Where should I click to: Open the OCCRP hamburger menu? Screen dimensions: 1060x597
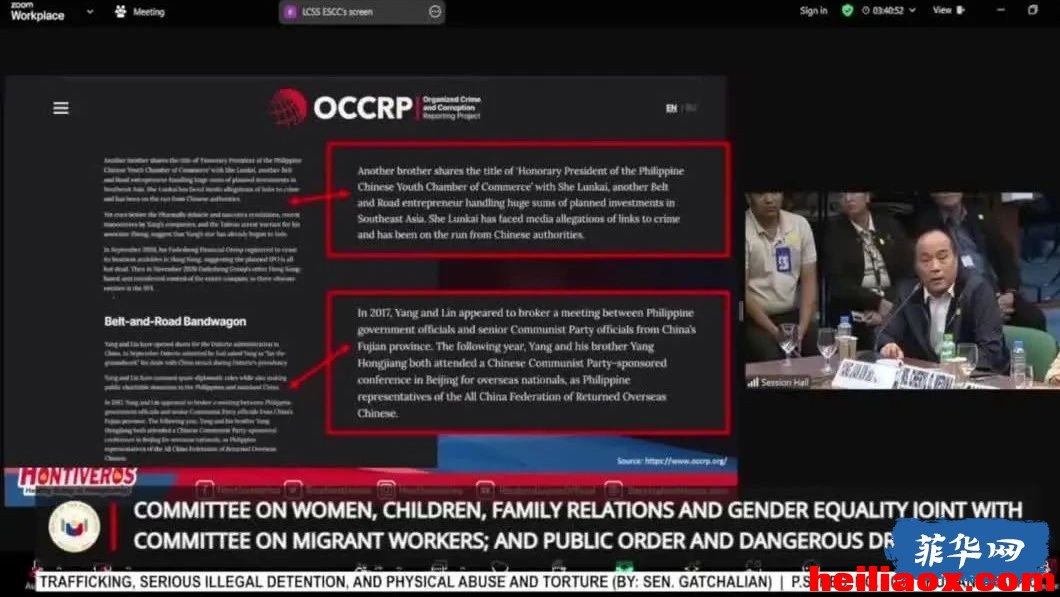click(x=61, y=108)
